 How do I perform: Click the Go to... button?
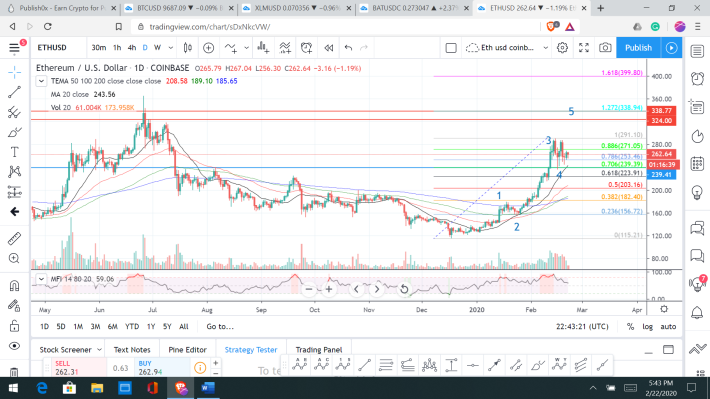point(220,327)
